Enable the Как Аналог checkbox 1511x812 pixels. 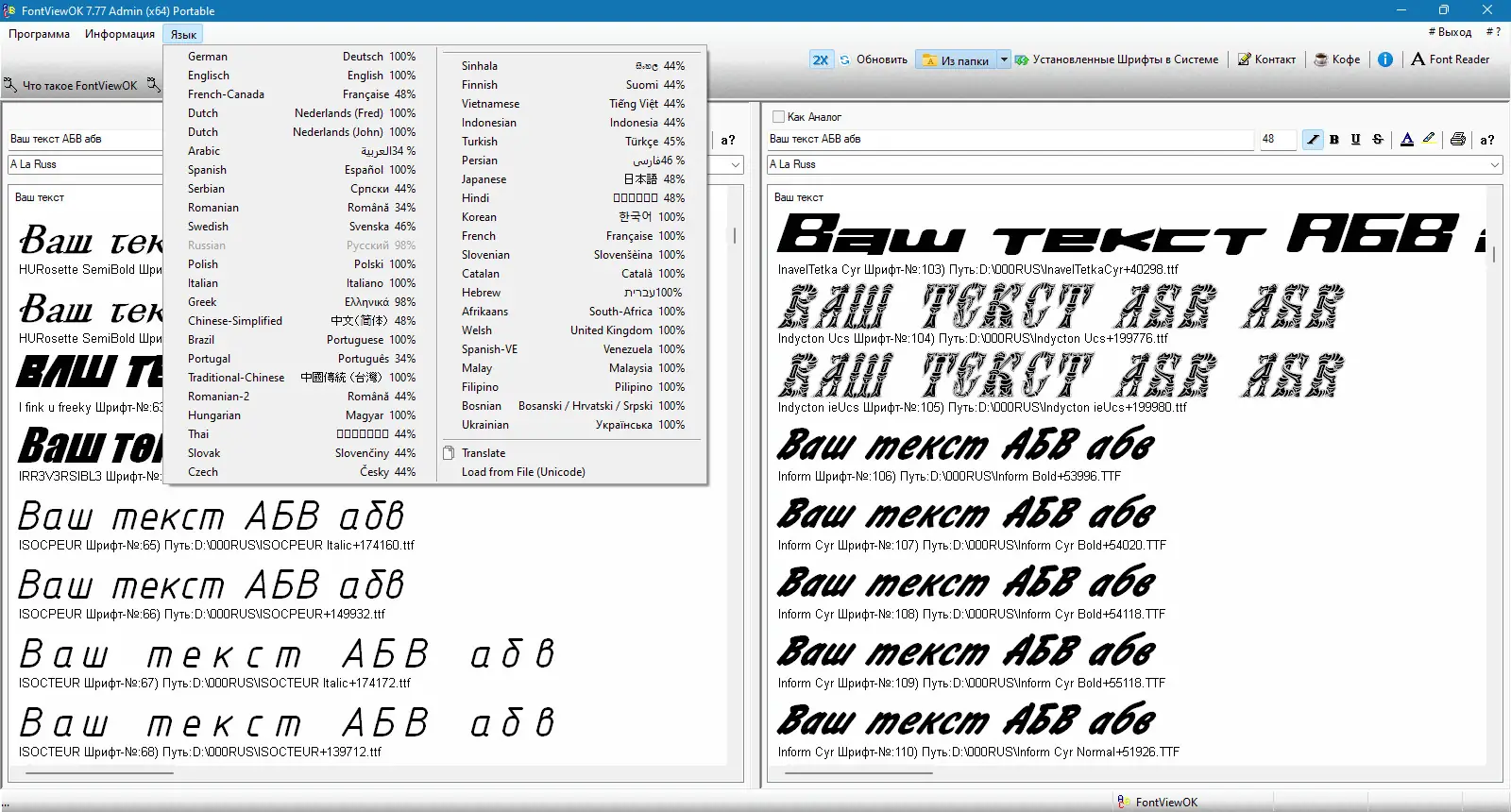(778, 117)
